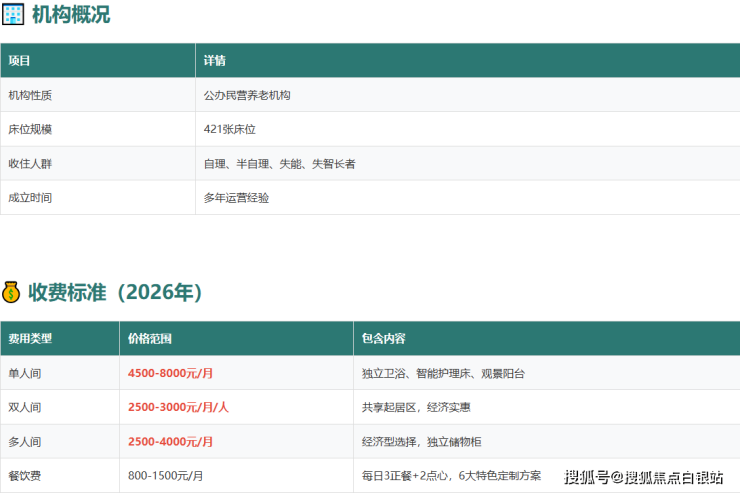The height and width of the screenshot is (493, 740).
Task: Select the 800-1500元/月 dining fee cell
Action: pos(166,476)
